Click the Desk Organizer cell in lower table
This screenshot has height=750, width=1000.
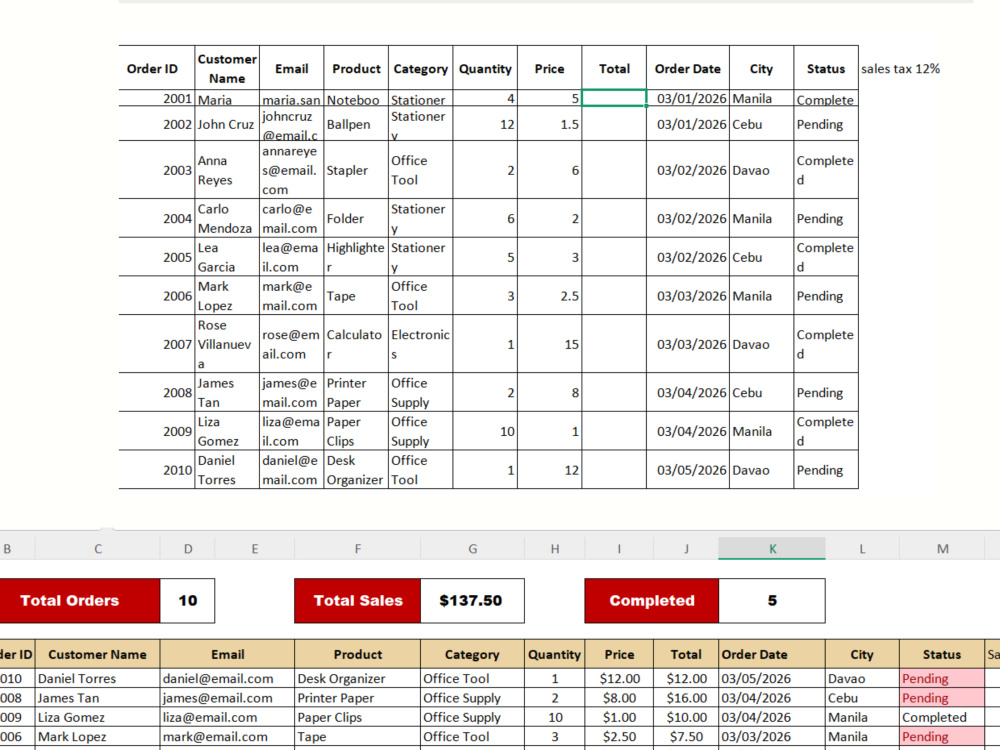click(358, 679)
